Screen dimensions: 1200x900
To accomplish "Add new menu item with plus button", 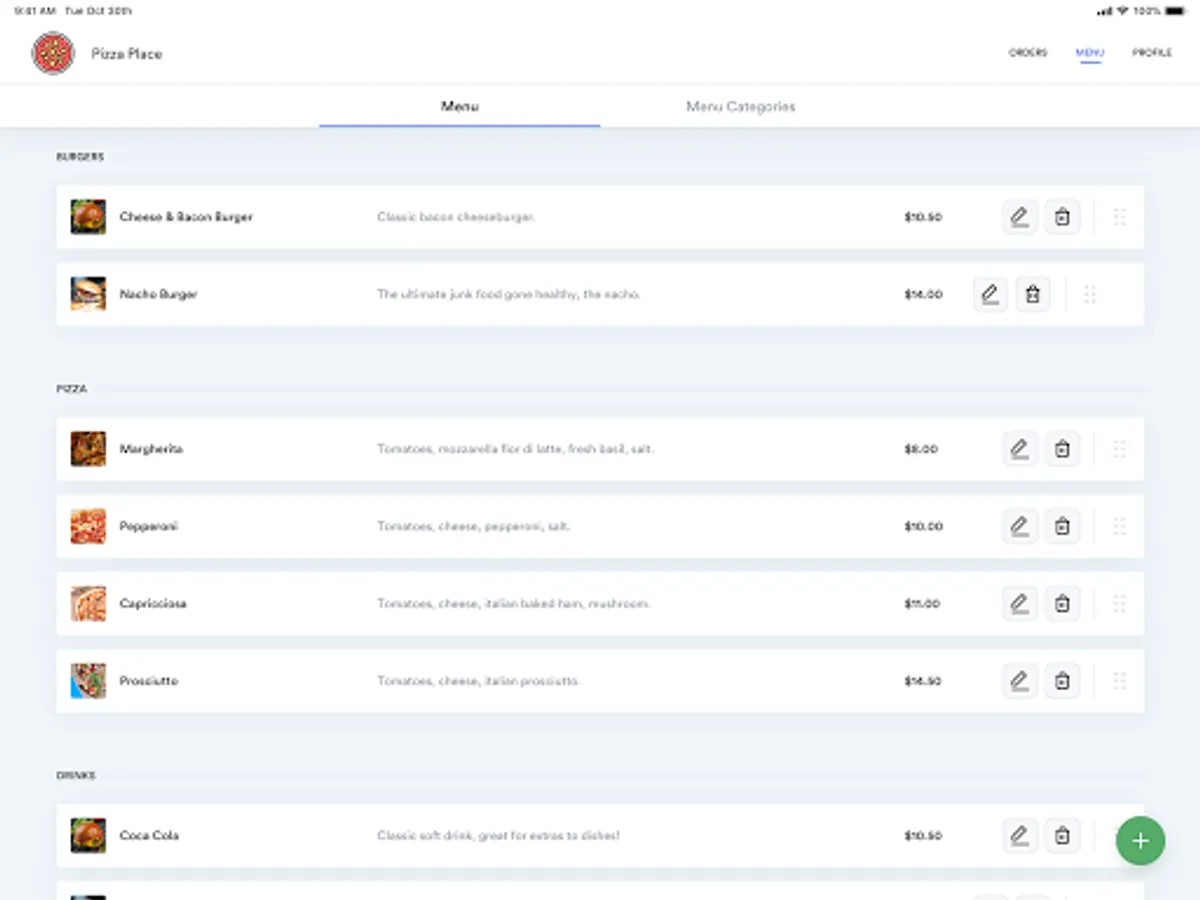I will point(1140,841).
